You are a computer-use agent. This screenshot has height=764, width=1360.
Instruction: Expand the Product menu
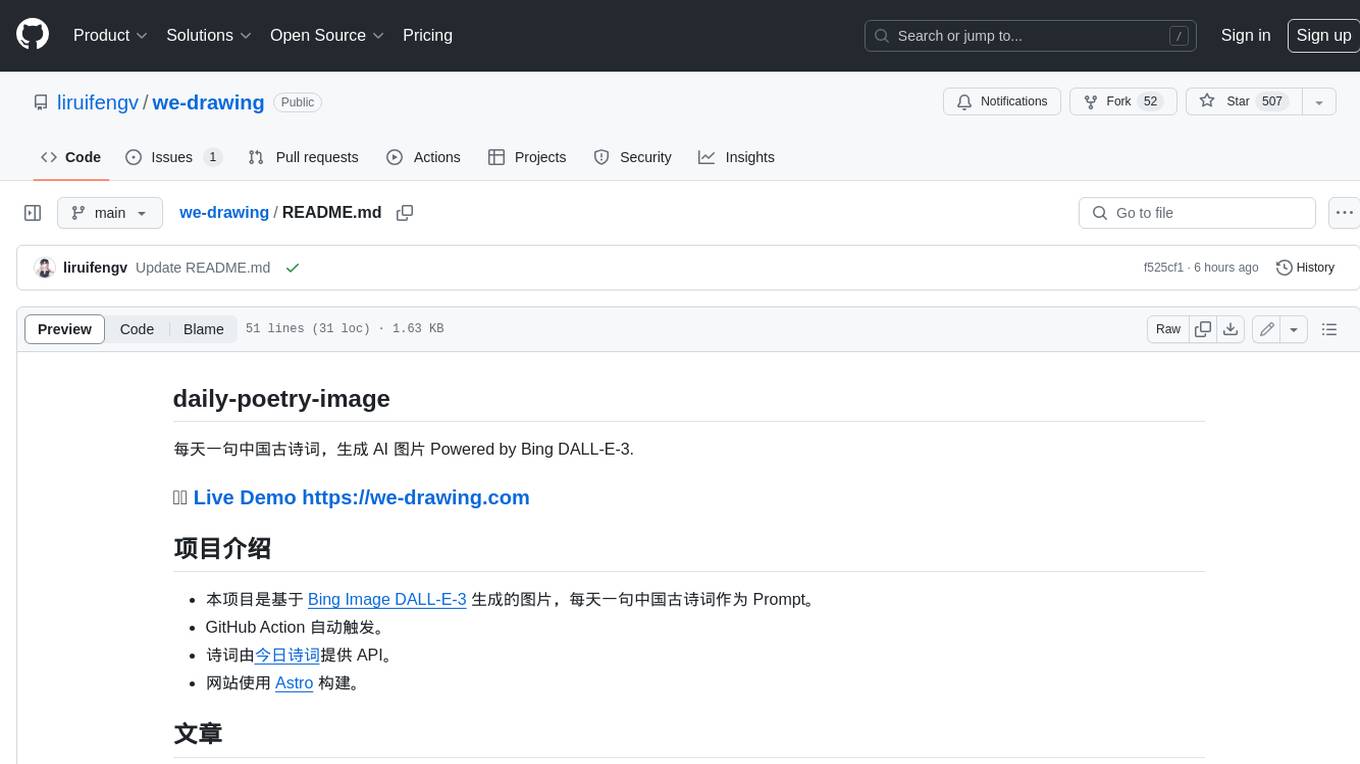(110, 35)
